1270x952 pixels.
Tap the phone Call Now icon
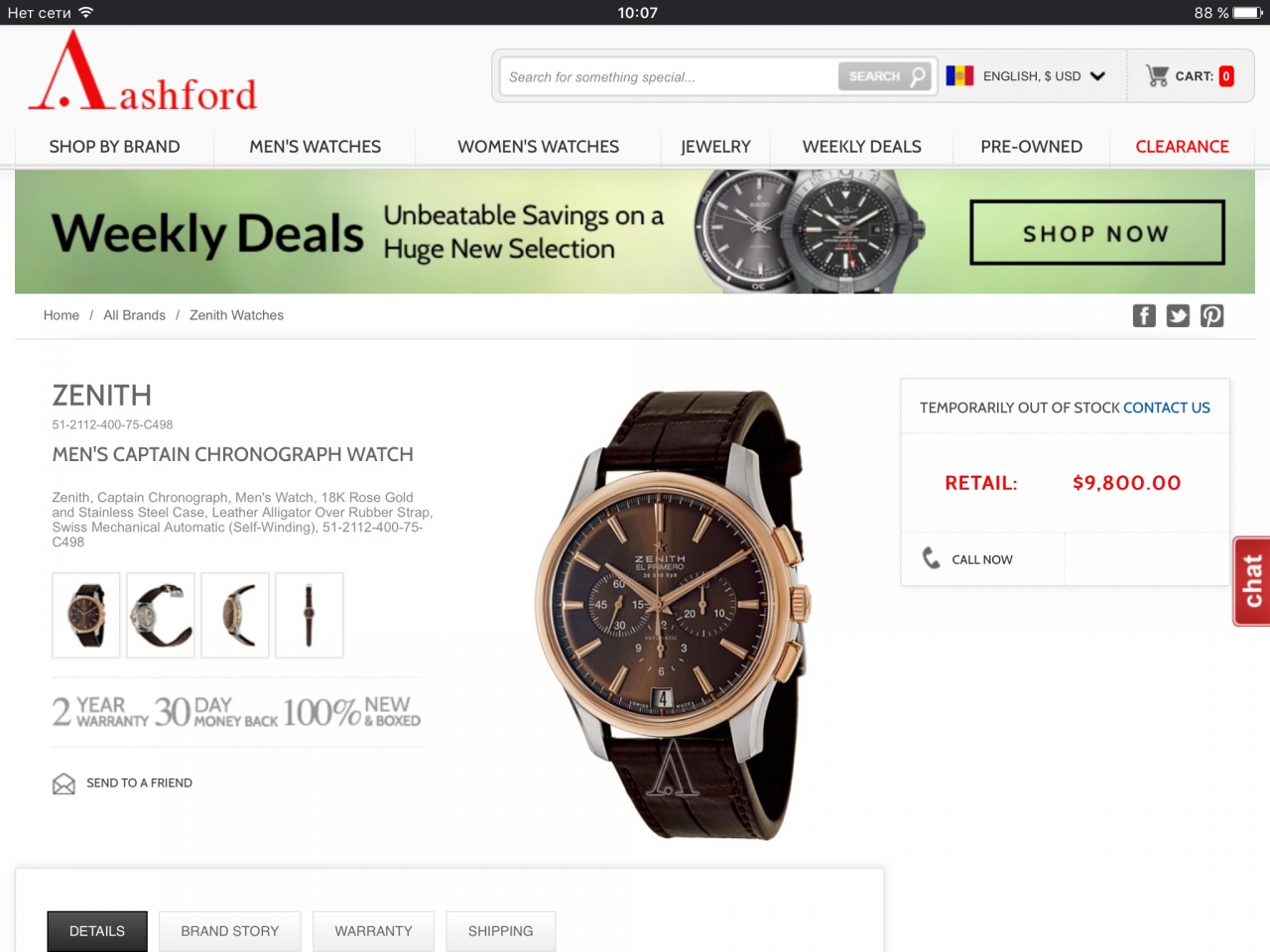(x=931, y=558)
